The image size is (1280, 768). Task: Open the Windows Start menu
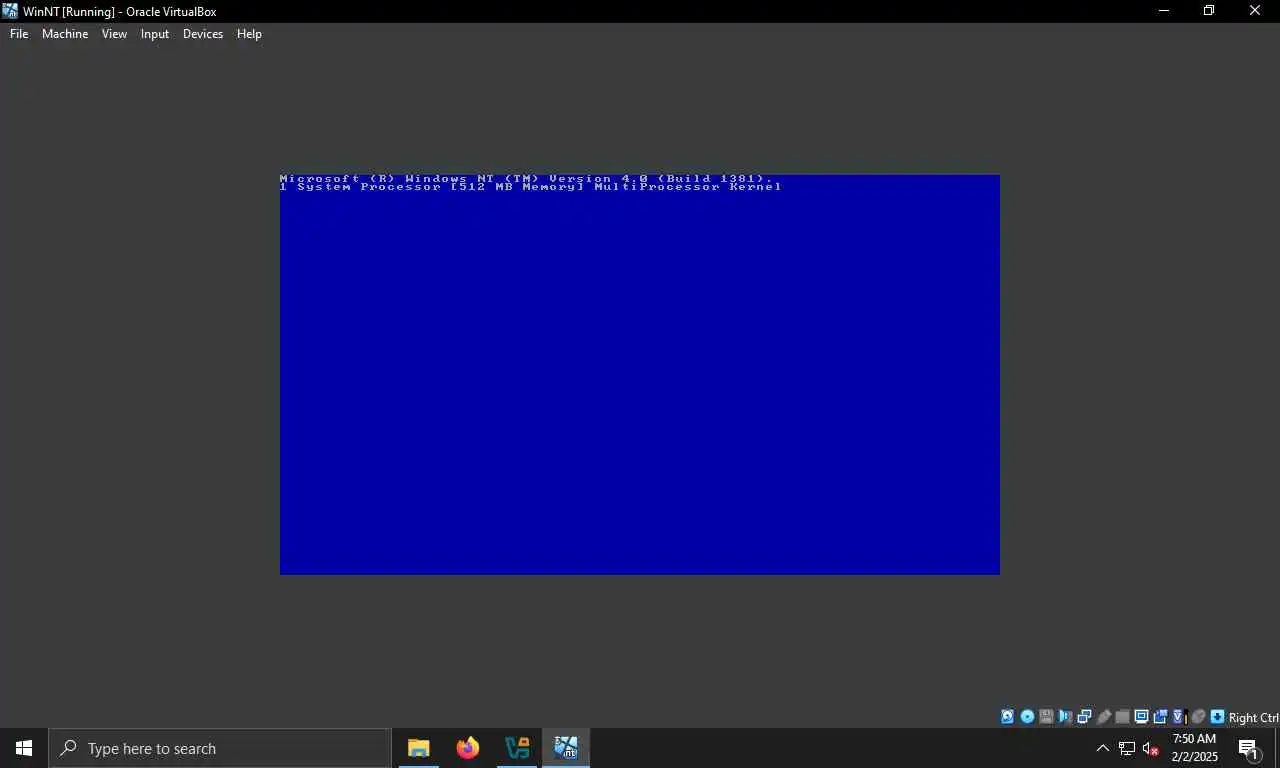24,748
